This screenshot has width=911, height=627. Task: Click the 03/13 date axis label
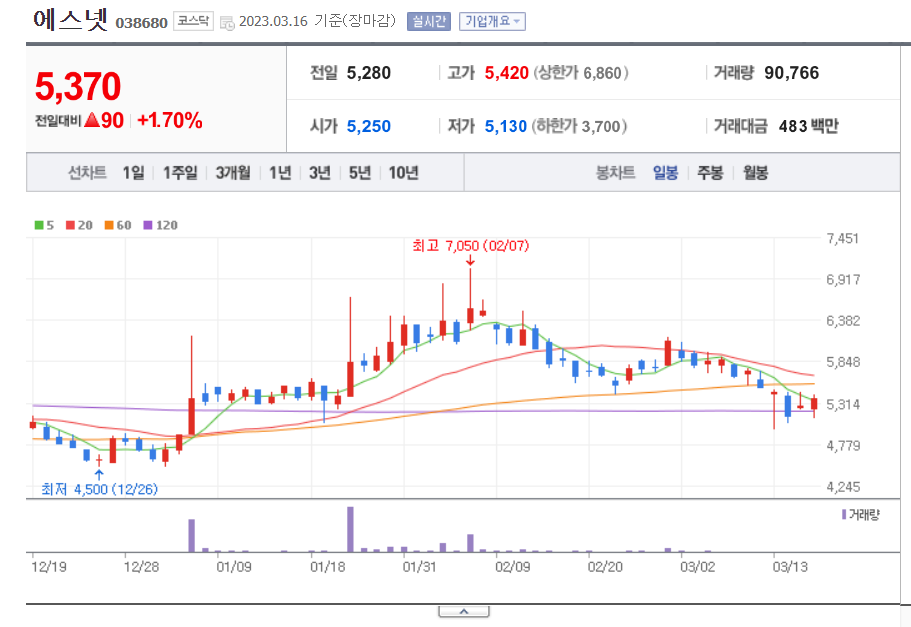point(790,567)
